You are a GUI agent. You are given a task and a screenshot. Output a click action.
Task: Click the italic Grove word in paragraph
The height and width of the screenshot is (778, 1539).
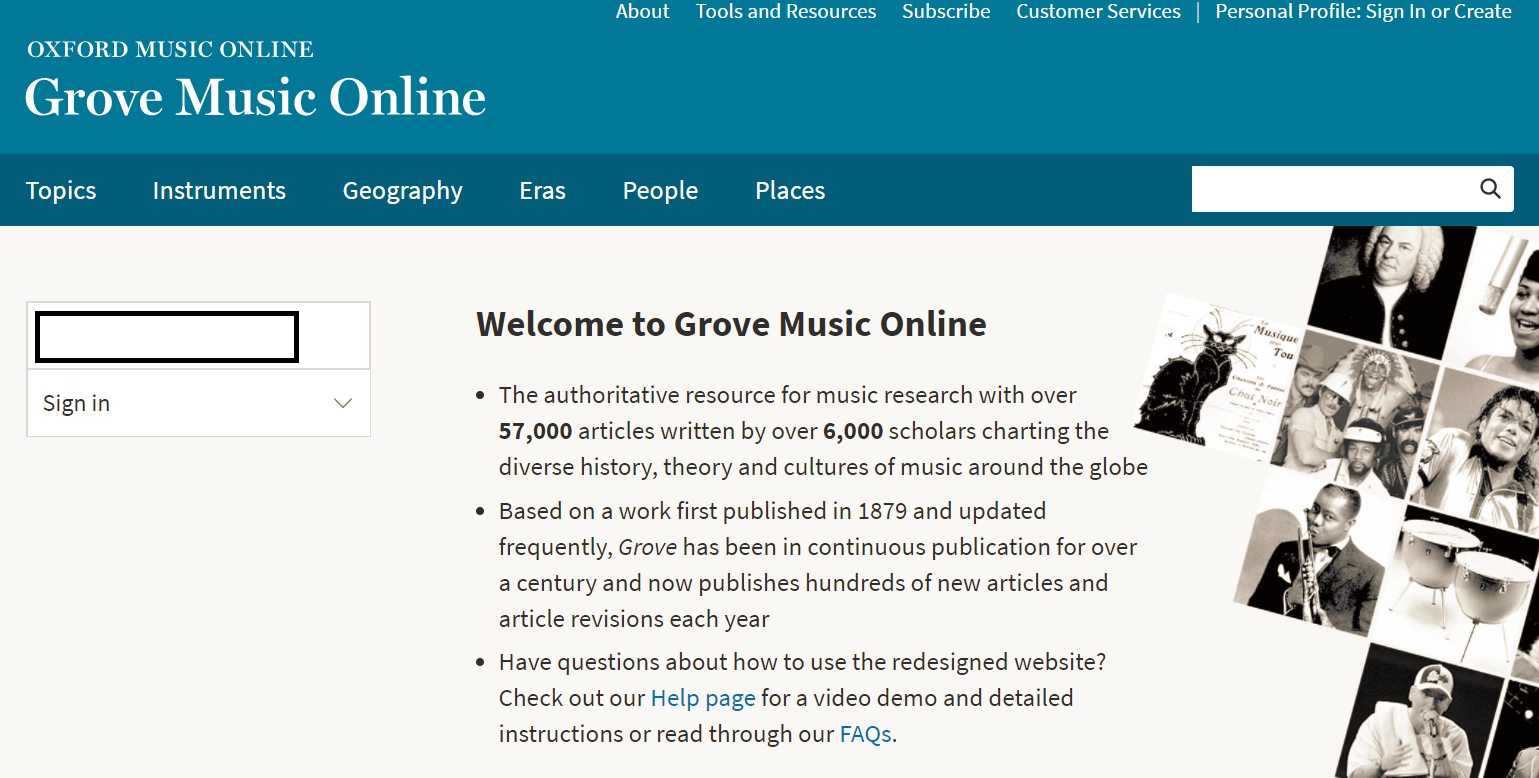tap(648, 547)
